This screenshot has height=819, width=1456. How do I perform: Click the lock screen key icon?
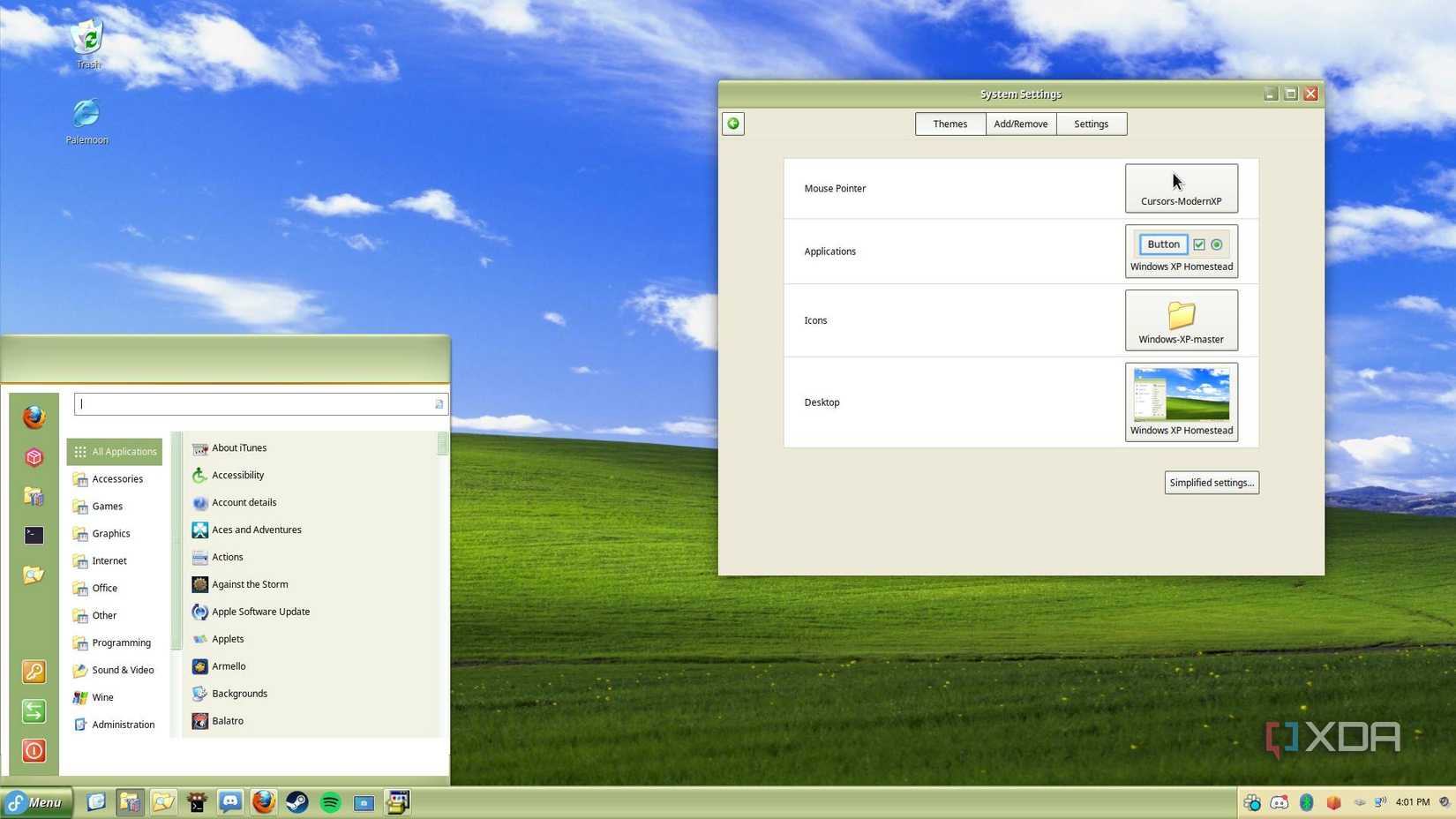[34, 672]
